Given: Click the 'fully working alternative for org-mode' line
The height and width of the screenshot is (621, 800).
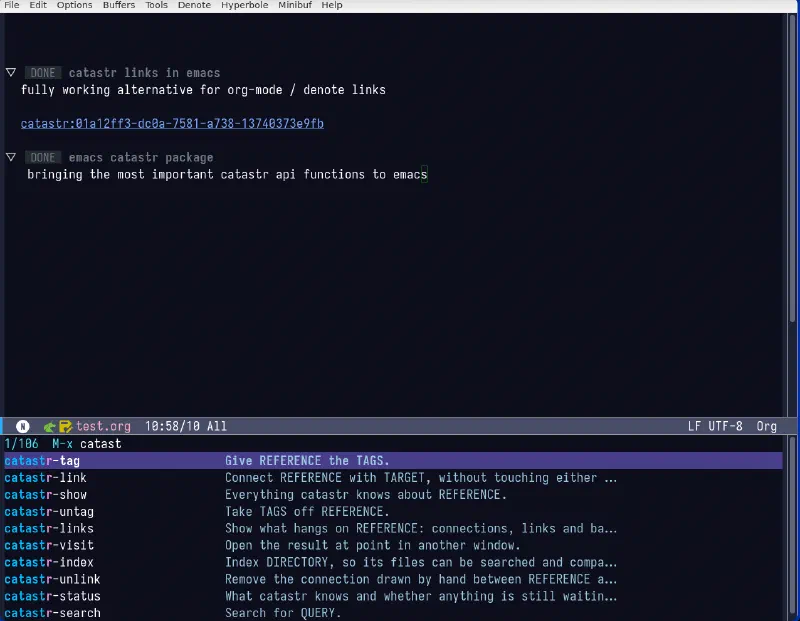Looking at the screenshot, I should pos(203,90).
